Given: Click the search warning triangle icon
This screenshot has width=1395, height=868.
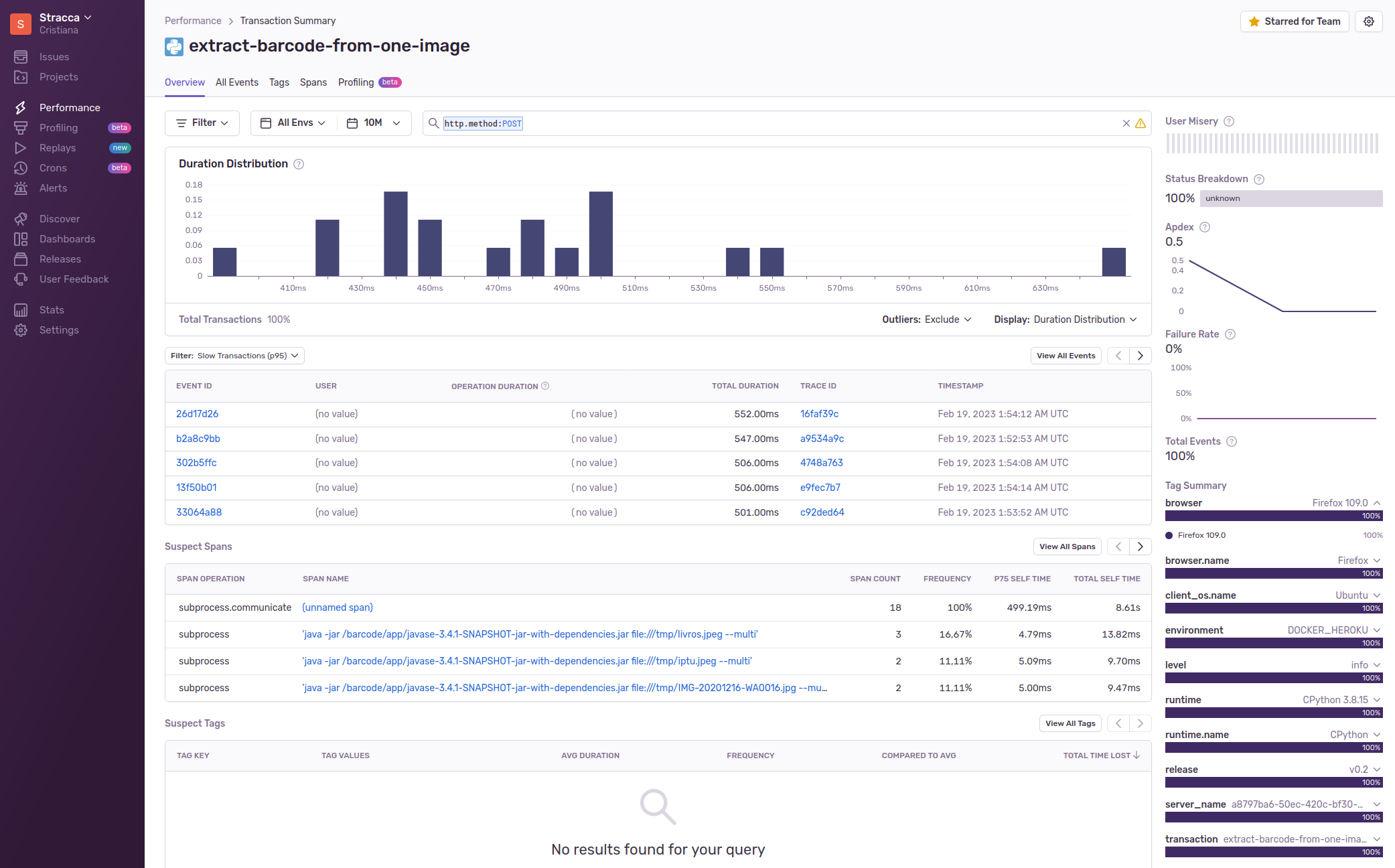Looking at the screenshot, I should [x=1141, y=123].
